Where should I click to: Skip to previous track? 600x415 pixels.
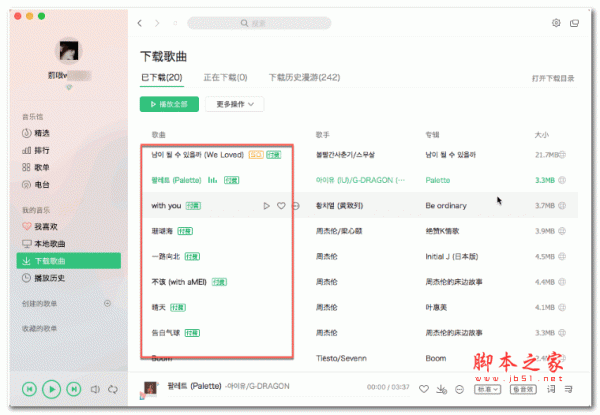click(x=29, y=389)
